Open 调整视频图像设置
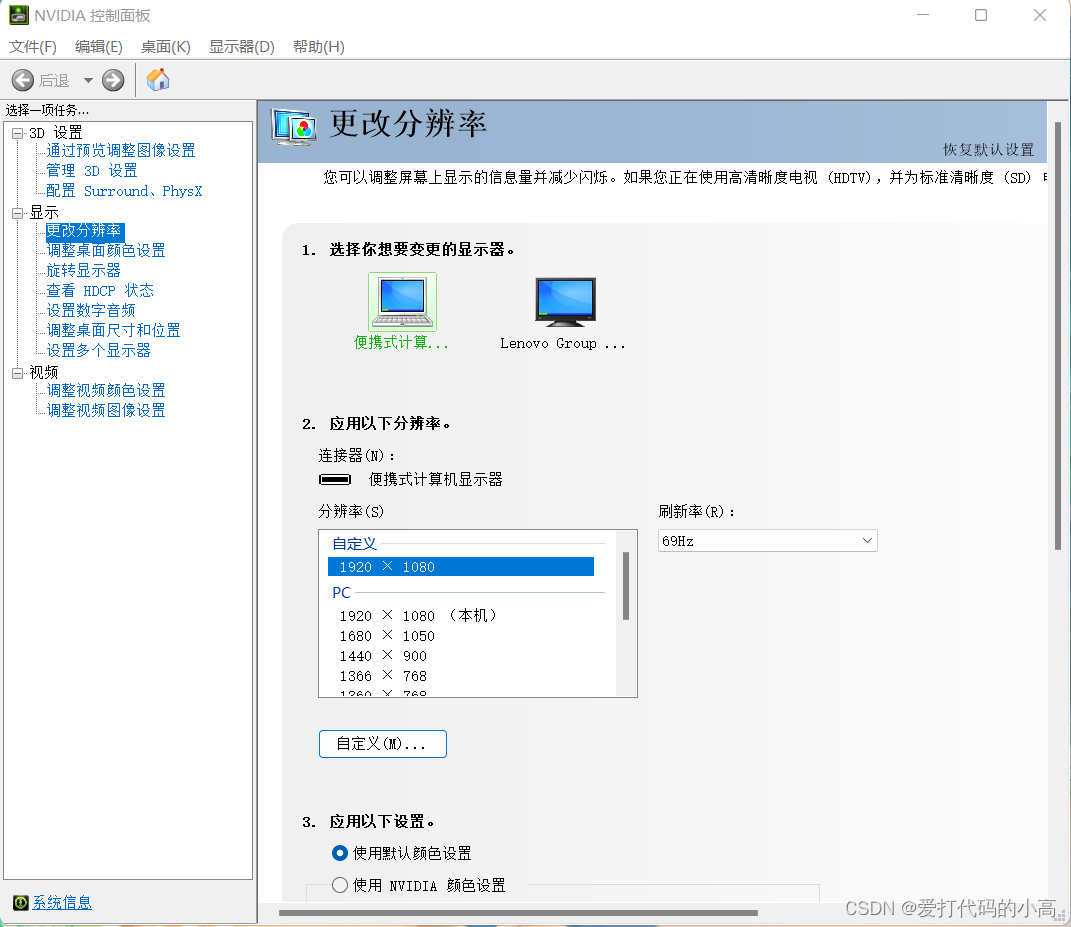Image resolution: width=1071 pixels, height=927 pixels. [106, 411]
